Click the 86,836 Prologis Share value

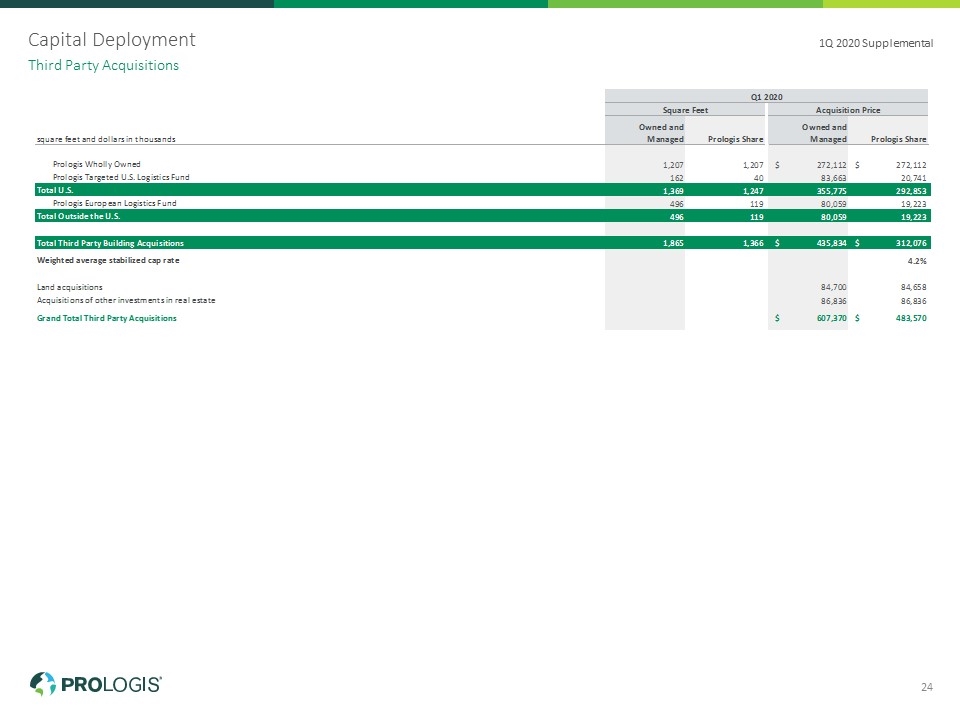(x=913, y=301)
